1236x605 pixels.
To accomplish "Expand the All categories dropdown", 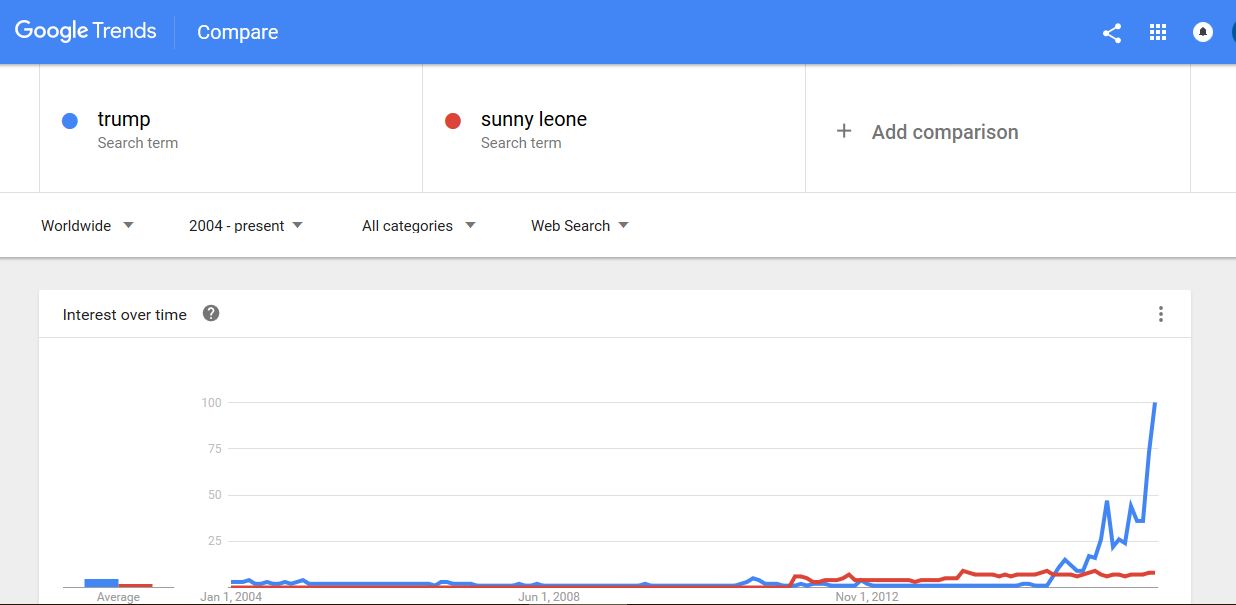I will tap(418, 226).
